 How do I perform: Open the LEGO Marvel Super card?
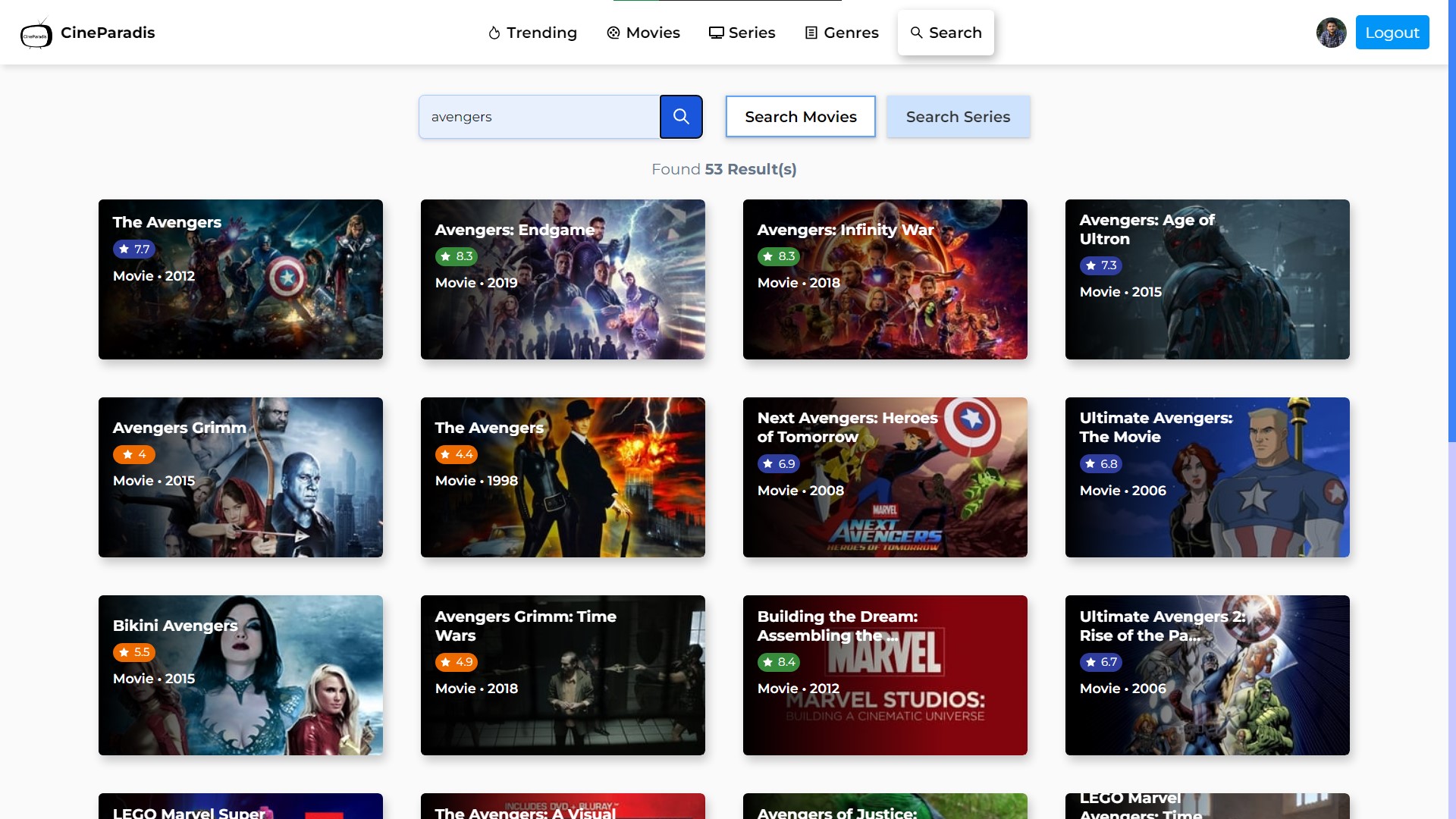(240, 806)
